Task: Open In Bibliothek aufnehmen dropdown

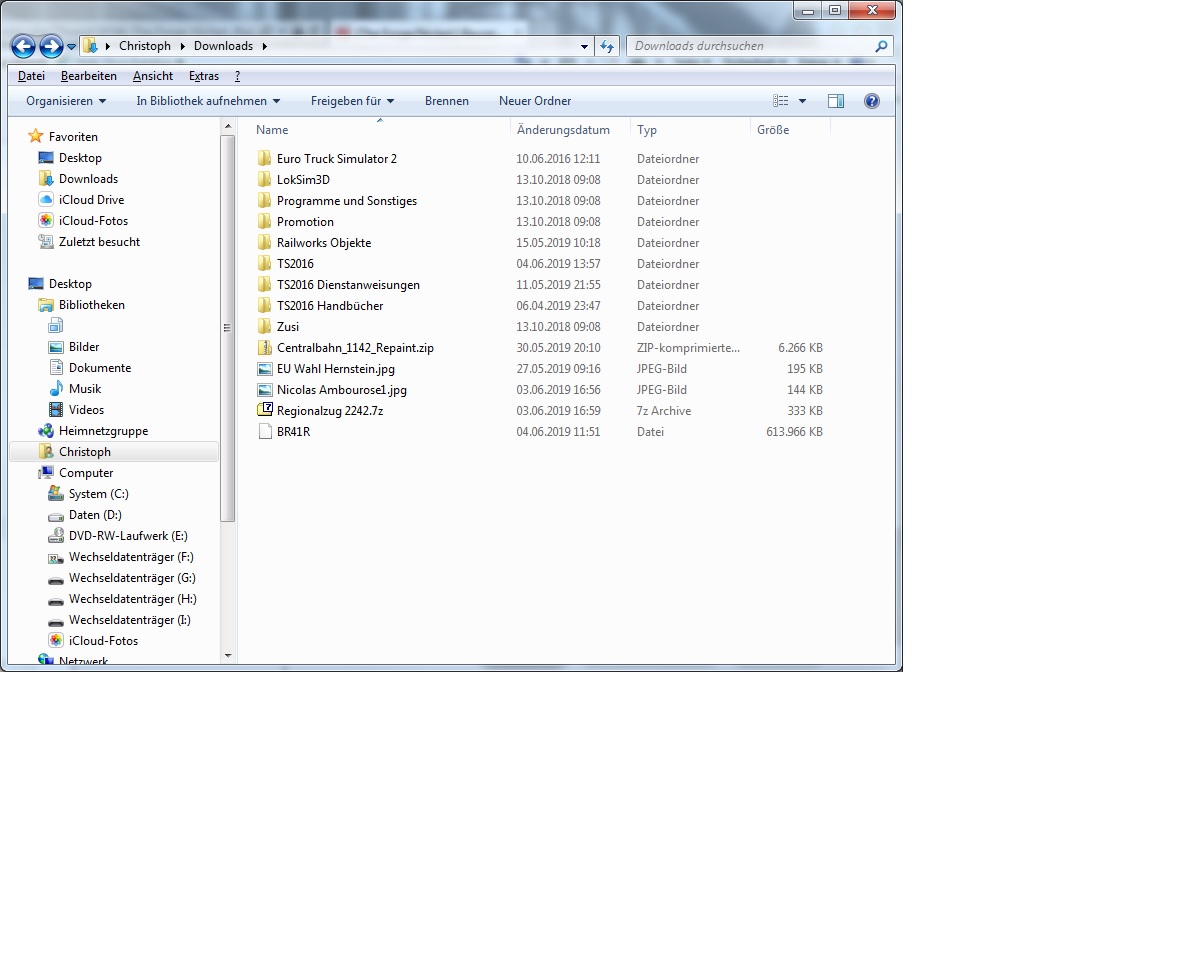Action: pos(208,101)
